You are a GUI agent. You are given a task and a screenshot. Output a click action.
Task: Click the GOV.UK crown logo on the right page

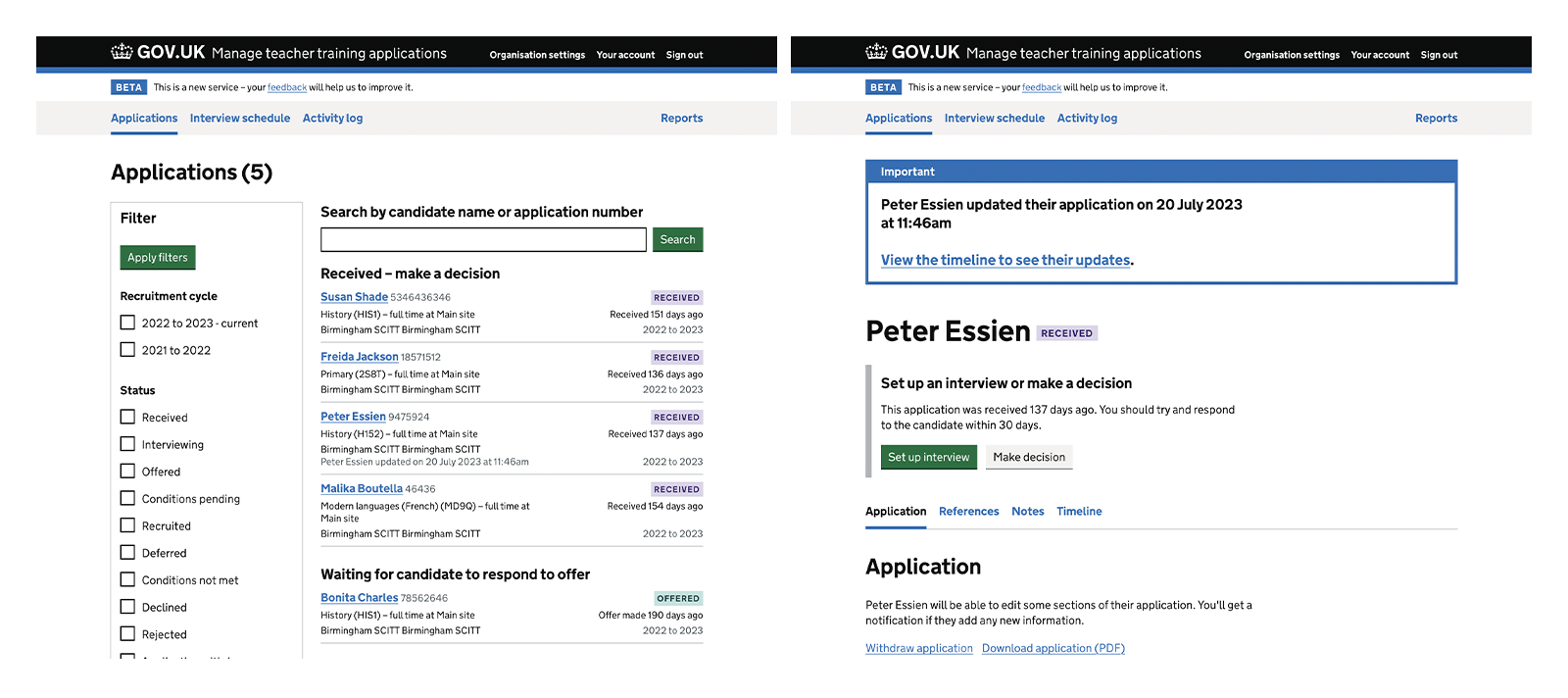(876, 52)
